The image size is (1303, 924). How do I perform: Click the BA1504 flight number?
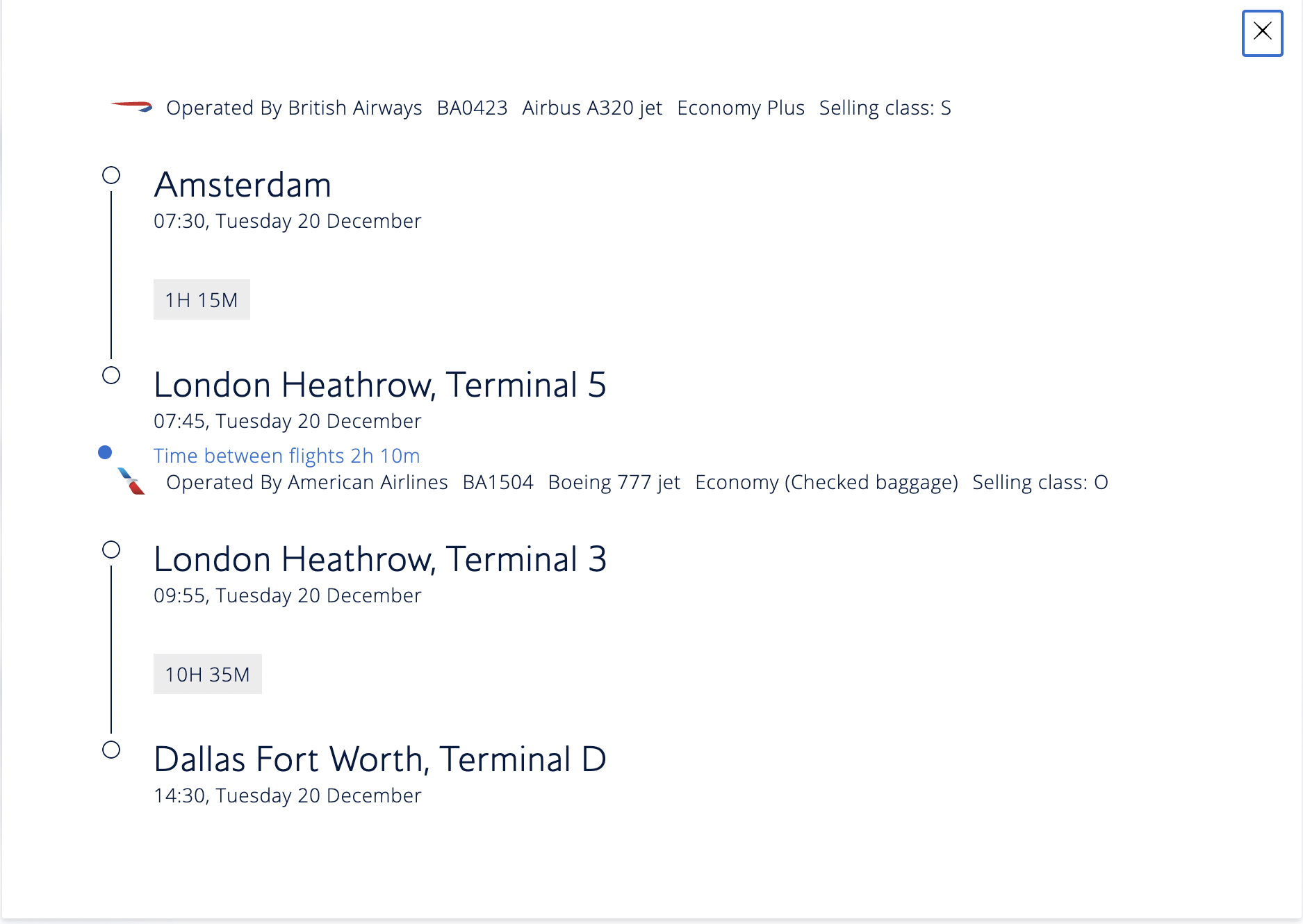click(498, 482)
